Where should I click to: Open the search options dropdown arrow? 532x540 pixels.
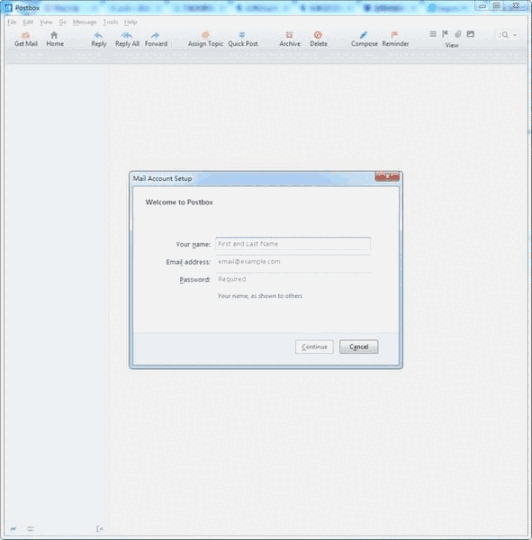tap(515, 35)
